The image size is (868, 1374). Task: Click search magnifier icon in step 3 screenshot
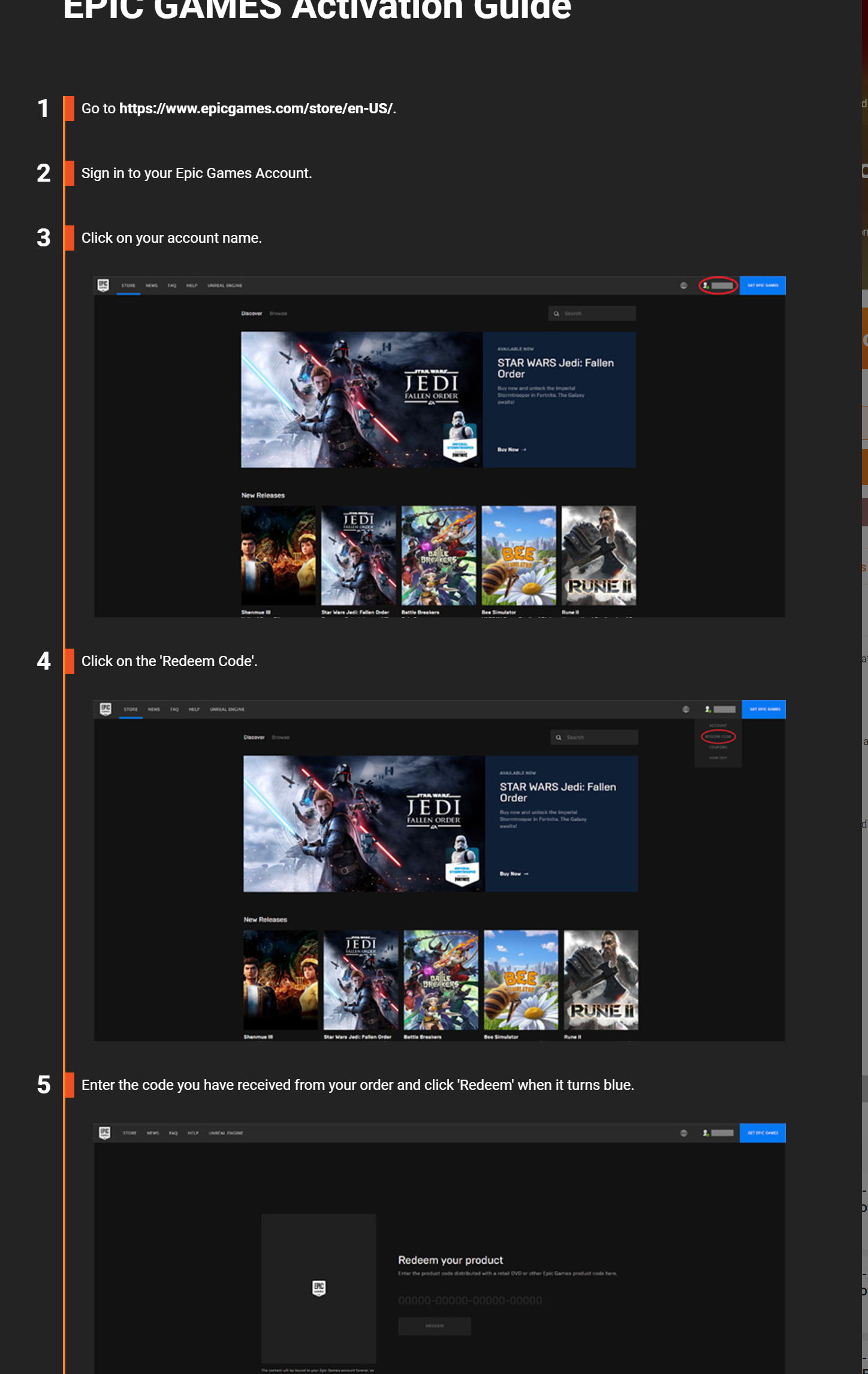[x=556, y=314]
